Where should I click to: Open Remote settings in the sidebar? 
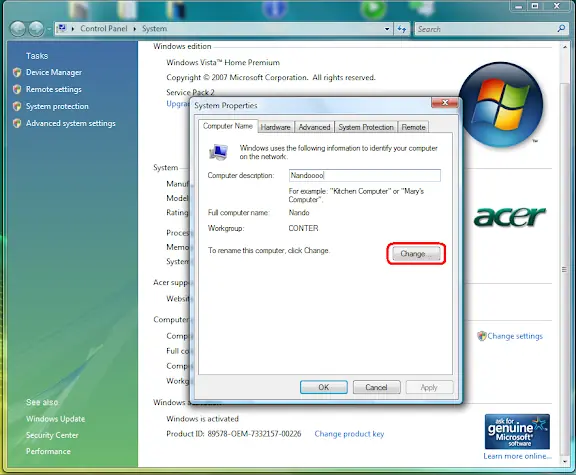pos(54,89)
